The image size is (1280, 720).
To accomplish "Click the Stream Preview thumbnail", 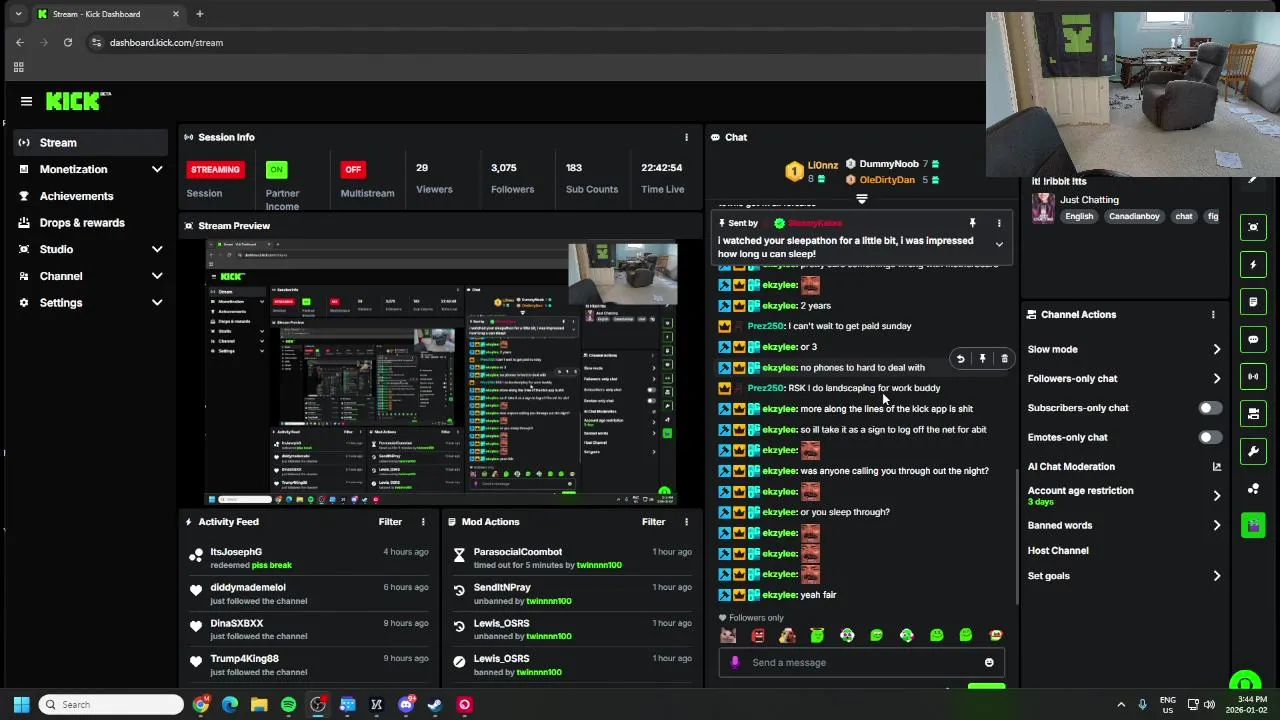I will click(441, 371).
